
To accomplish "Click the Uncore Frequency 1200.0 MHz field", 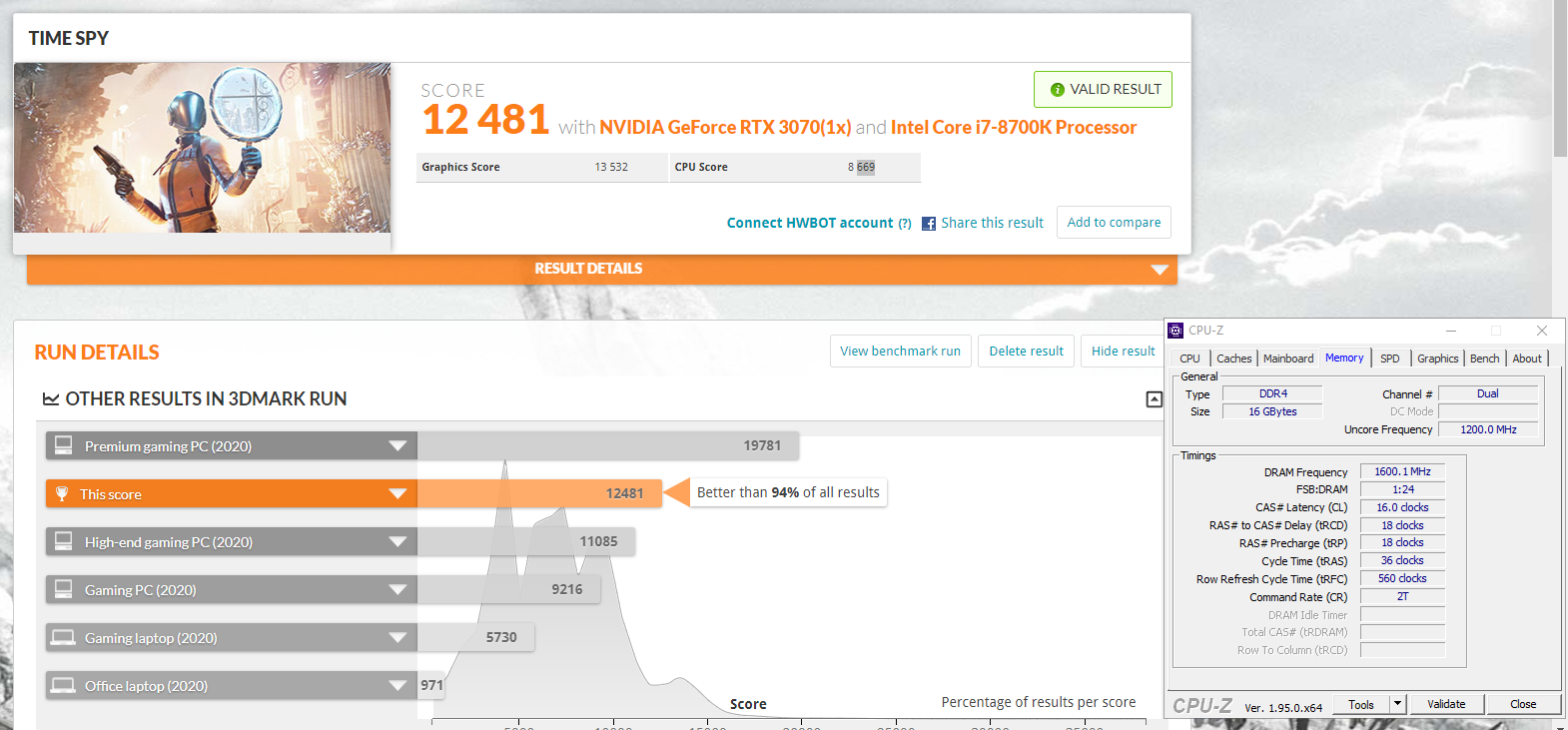I will tap(1488, 430).
